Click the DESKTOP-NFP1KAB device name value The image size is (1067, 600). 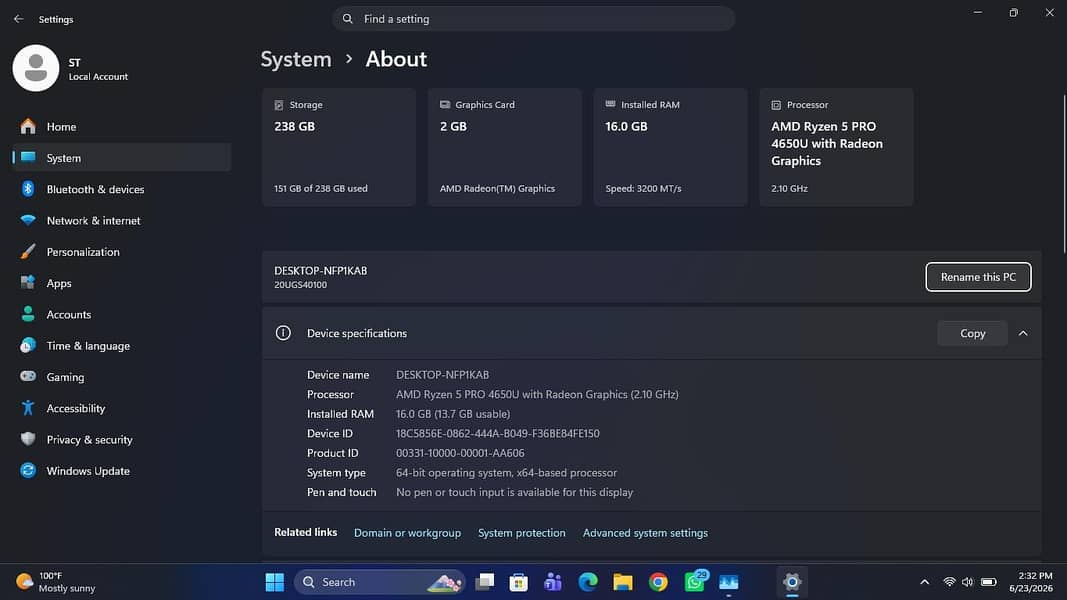(442, 375)
